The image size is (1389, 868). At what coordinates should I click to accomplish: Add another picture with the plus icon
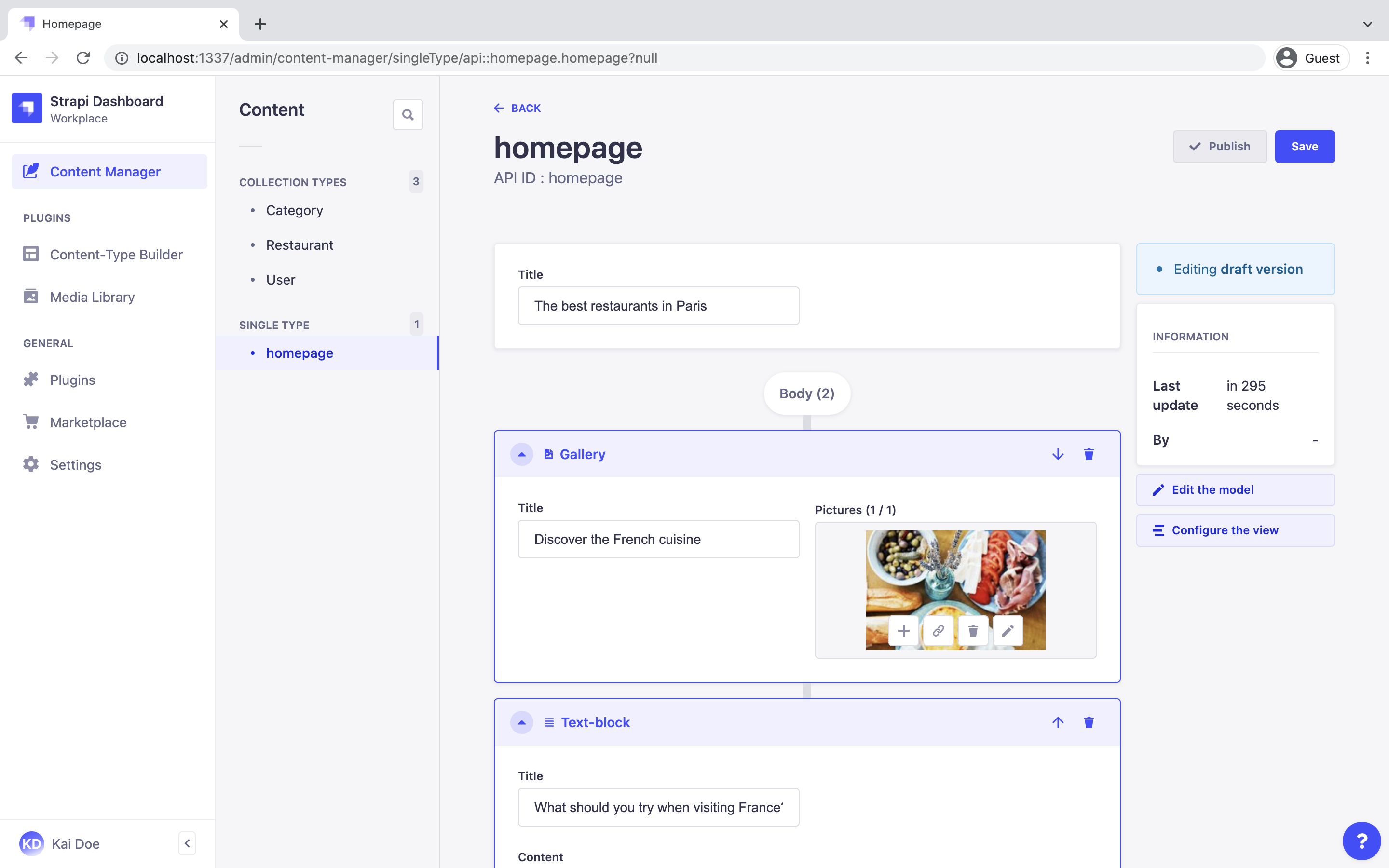903,630
